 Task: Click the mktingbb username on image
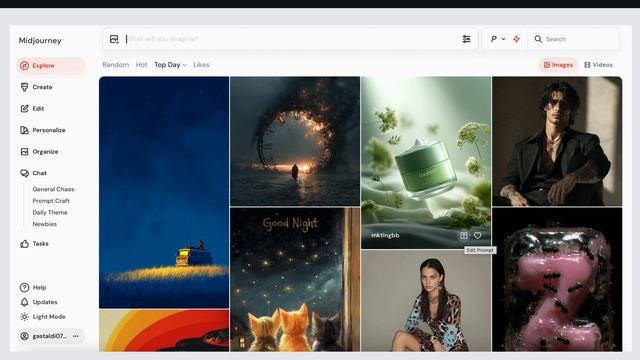[x=385, y=235]
